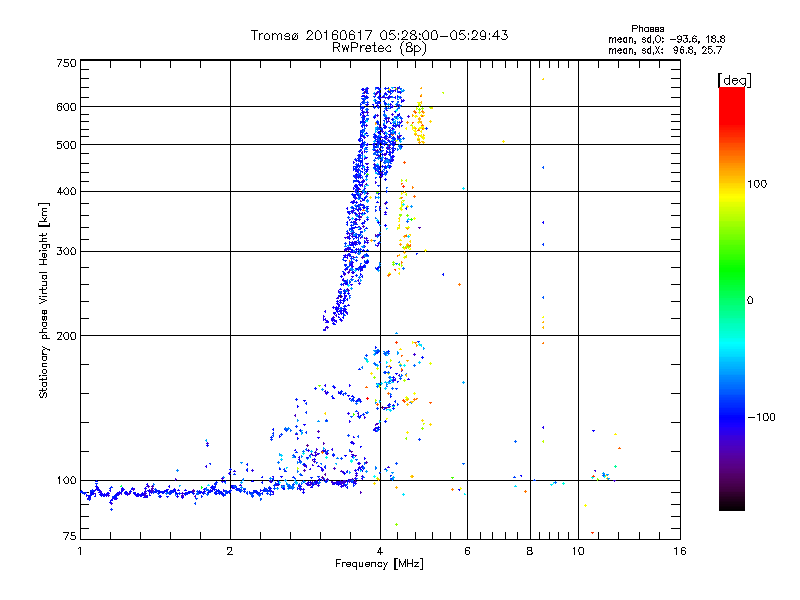Image resolution: width=800 pixels, height=600 pixels.
Task: Click the plot title 'Tromsø 20160617 05:28:00-05:29:43'
Action: pos(379,35)
